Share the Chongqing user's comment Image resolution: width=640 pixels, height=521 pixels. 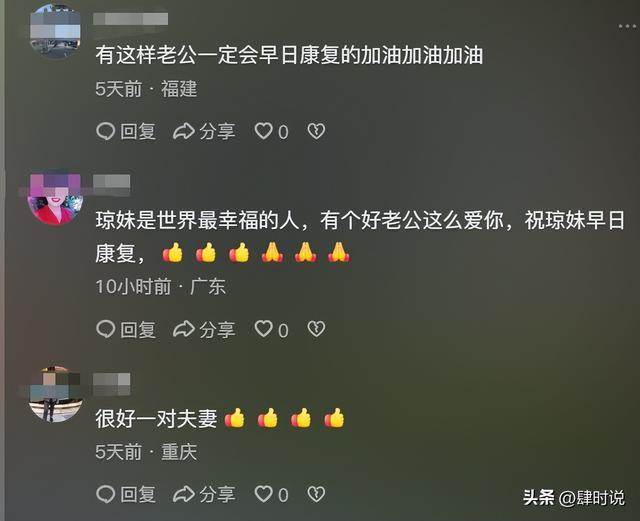coord(204,494)
